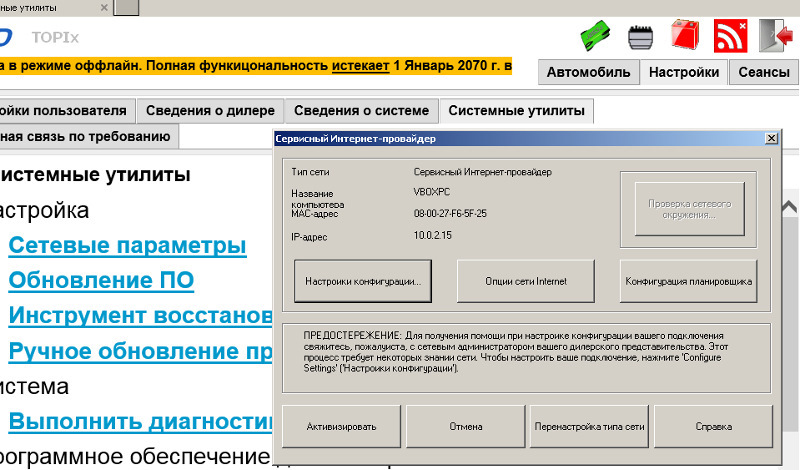The image size is (800, 470).
Task: Click the TOPIx logo text
Action: [55, 37]
